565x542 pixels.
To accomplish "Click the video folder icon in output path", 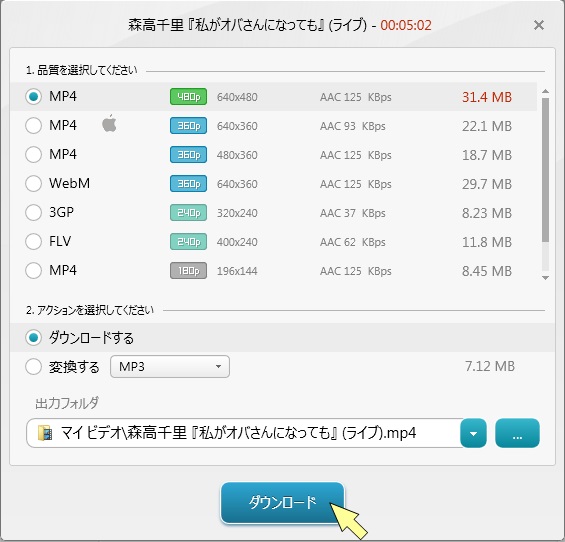I will pos(45,433).
